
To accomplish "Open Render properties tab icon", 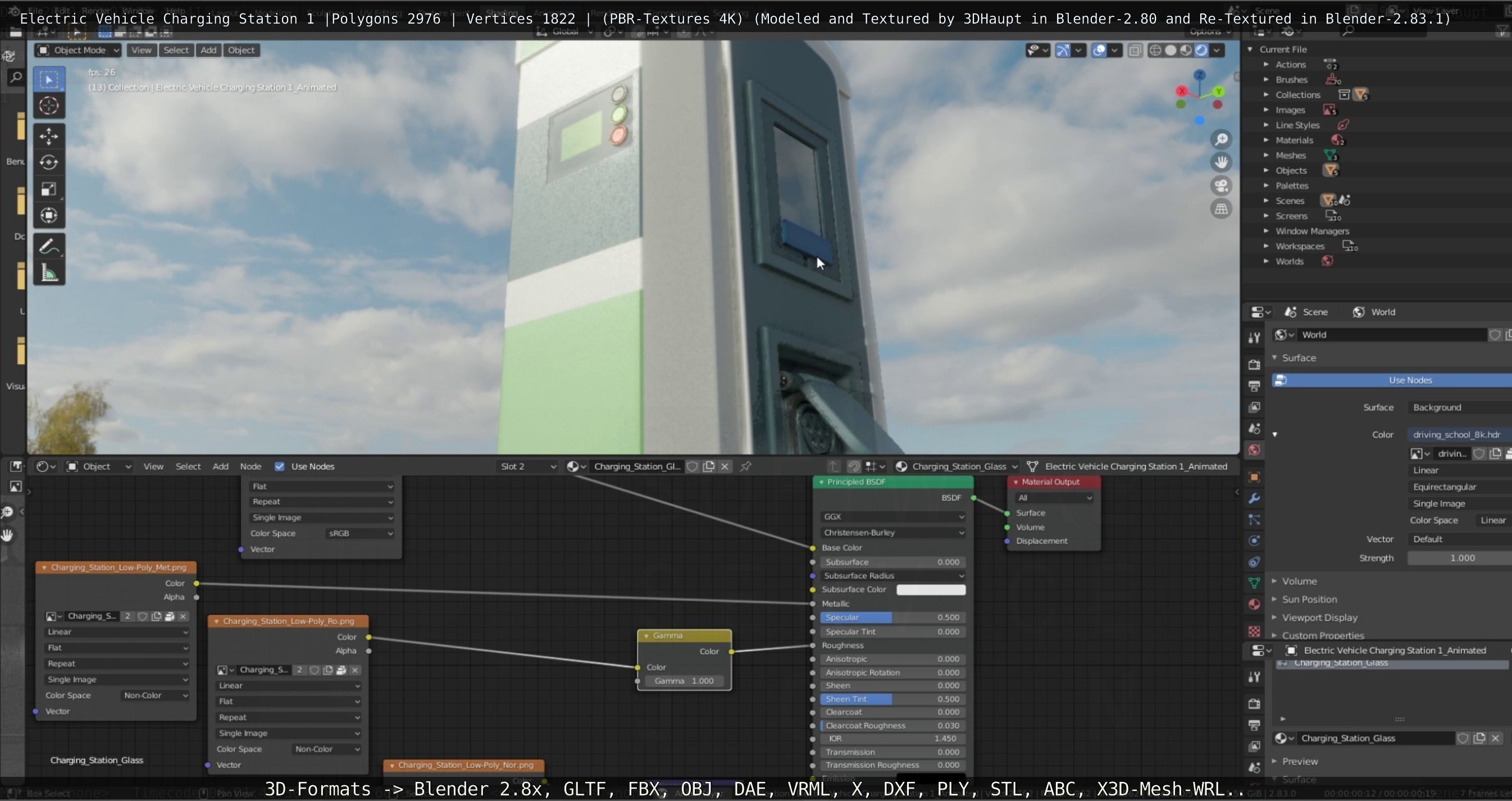I will [x=1254, y=365].
